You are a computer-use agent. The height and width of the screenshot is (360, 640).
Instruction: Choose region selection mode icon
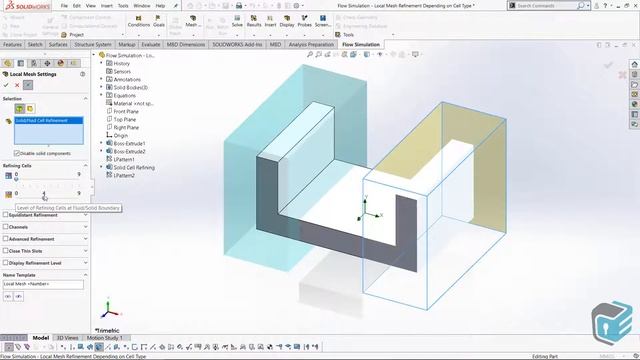pos(30,109)
